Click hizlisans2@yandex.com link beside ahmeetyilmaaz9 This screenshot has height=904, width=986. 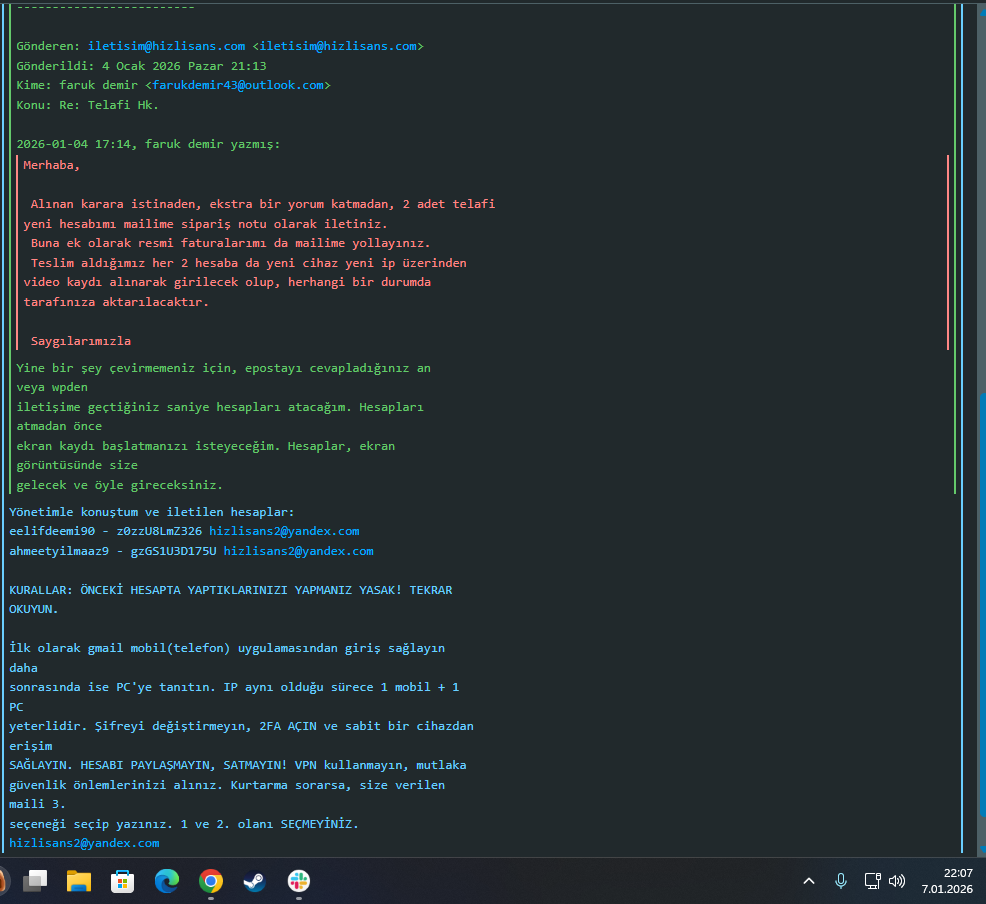299,551
